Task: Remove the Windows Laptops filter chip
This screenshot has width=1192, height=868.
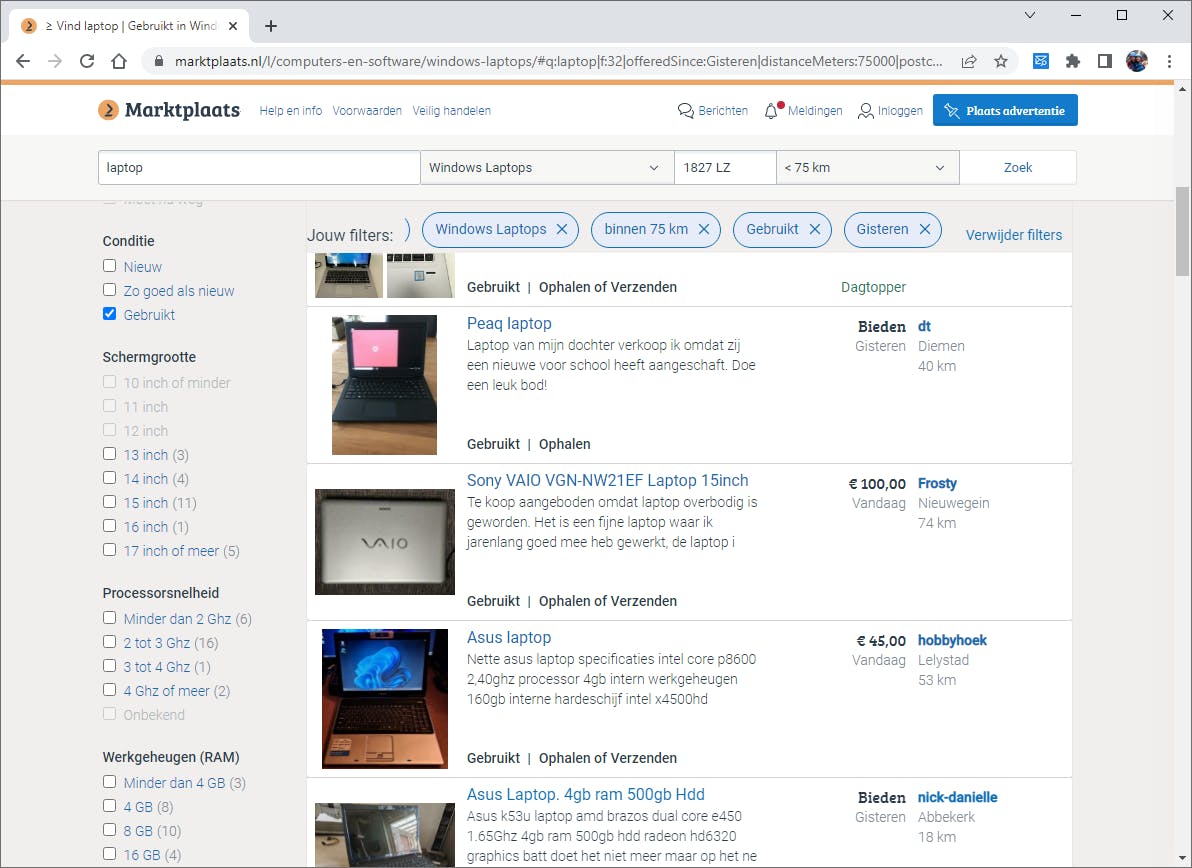Action: 562,230
